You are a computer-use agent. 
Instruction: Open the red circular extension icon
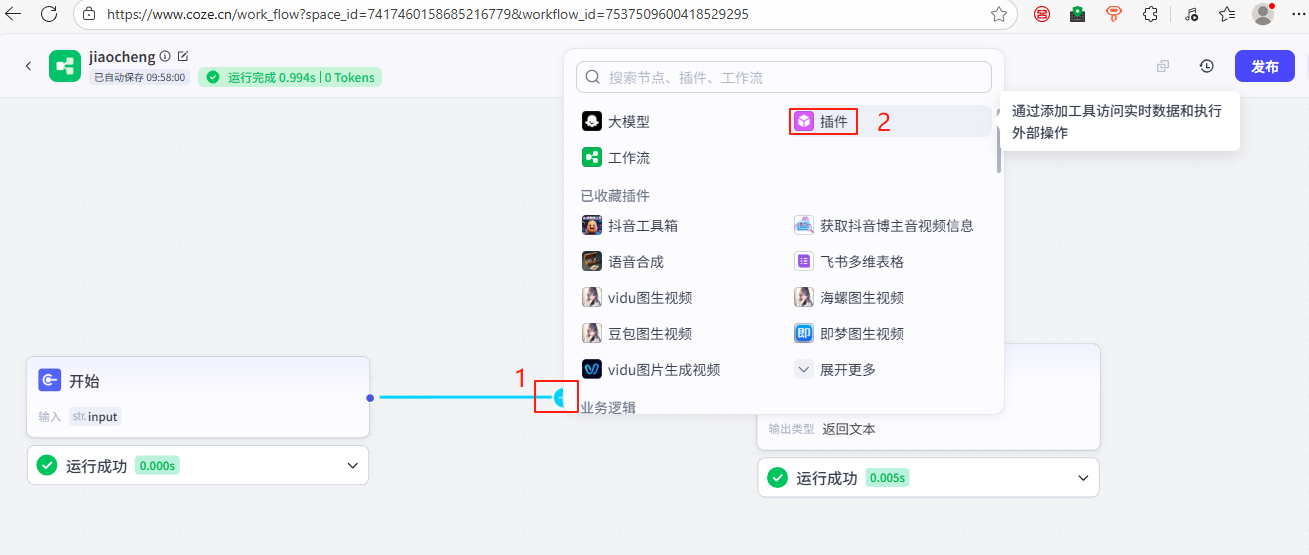(1042, 14)
